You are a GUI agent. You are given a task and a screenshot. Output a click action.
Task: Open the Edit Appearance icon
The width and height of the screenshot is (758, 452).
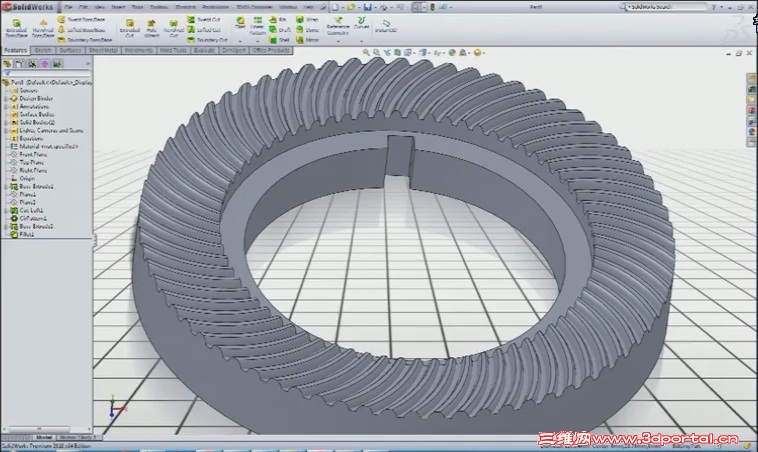pyautogui.click(x=452, y=52)
